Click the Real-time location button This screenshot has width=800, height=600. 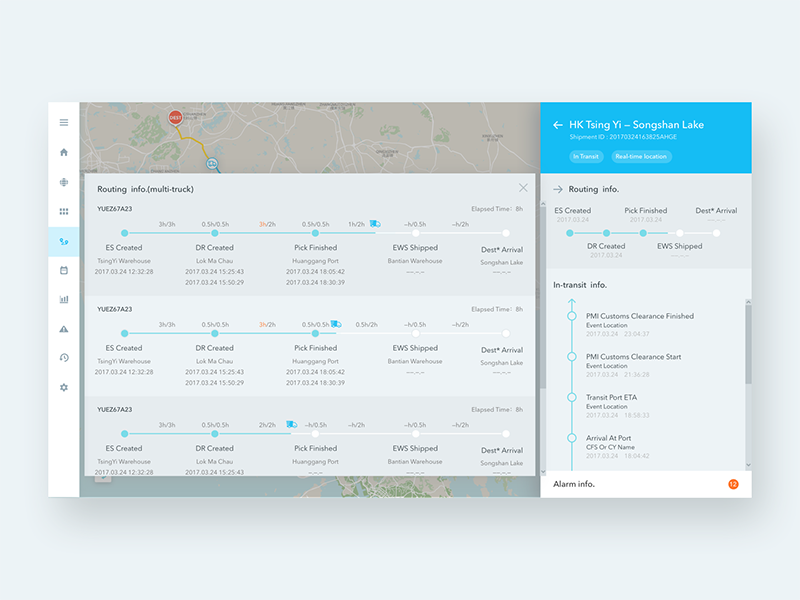641,157
